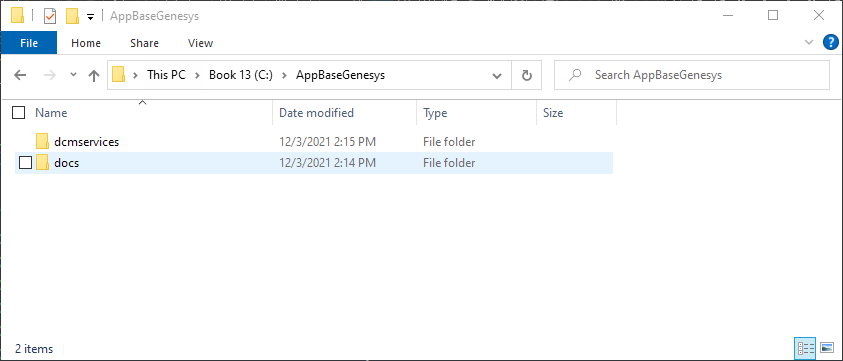Viewport: 843px width, 361px height.
Task: Go up one level with up arrow
Action: (x=94, y=75)
